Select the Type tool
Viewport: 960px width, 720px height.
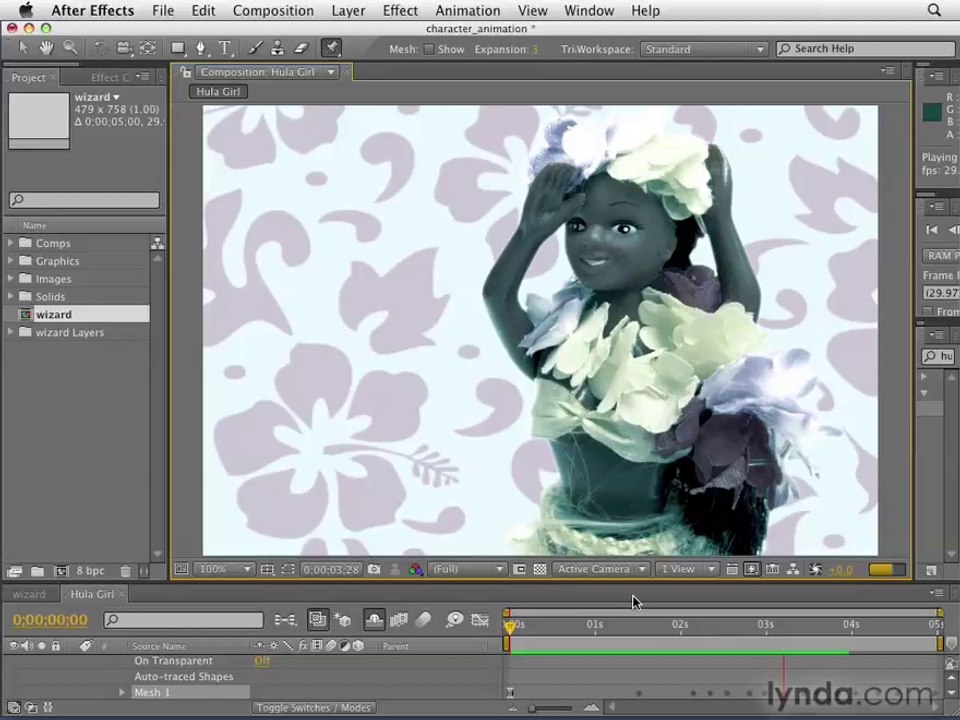coord(225,48)
